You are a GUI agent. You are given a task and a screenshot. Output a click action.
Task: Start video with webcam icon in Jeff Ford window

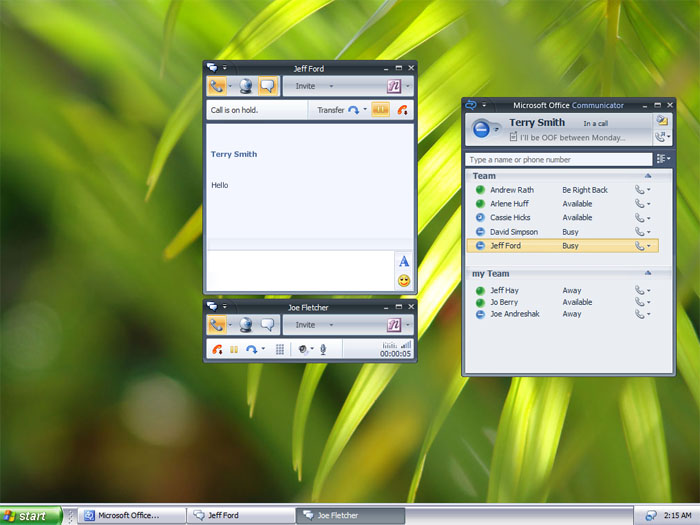click(x=246, y=86)
